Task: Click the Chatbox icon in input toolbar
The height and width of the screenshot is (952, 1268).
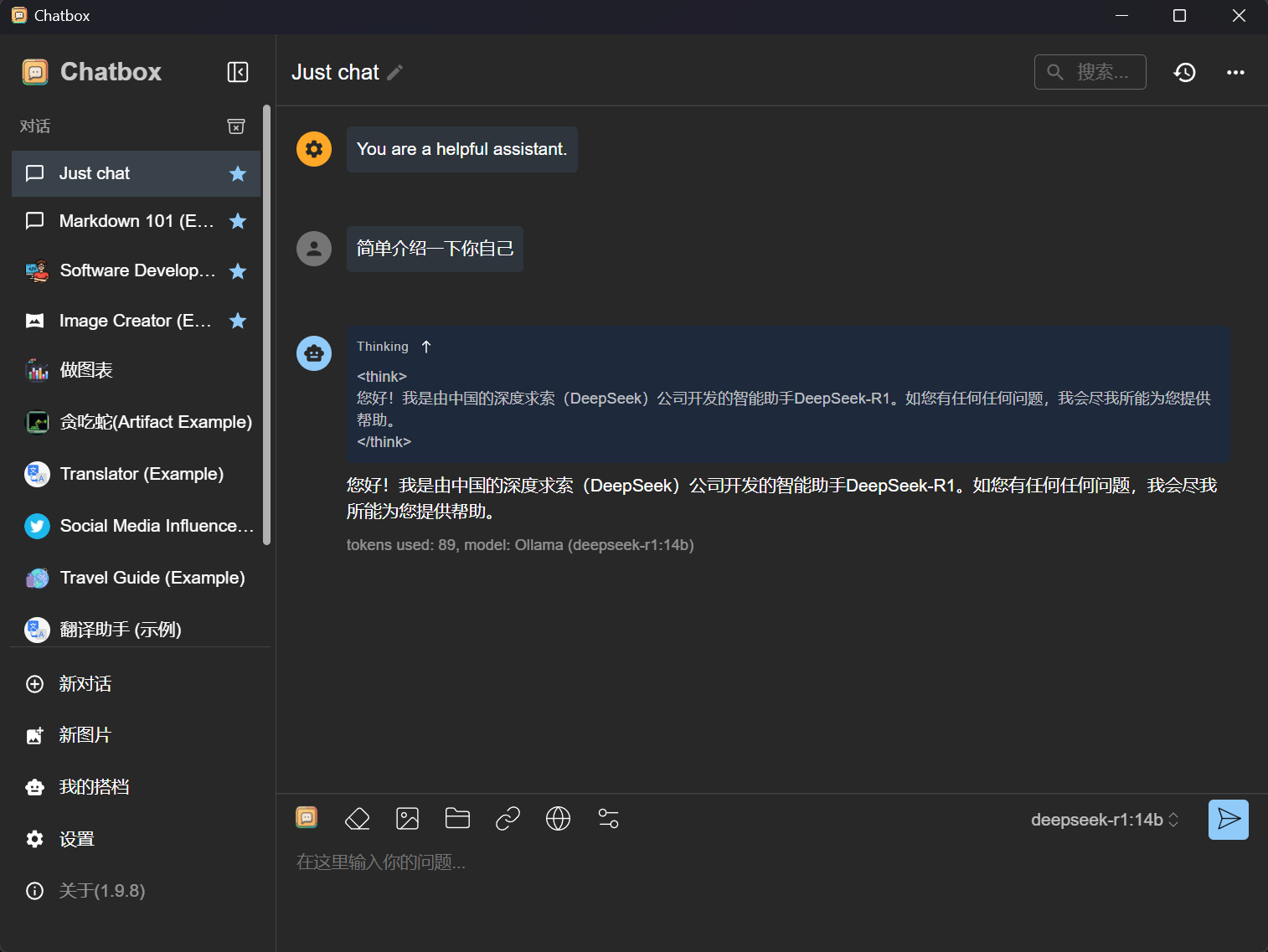Action: (307, 817)
